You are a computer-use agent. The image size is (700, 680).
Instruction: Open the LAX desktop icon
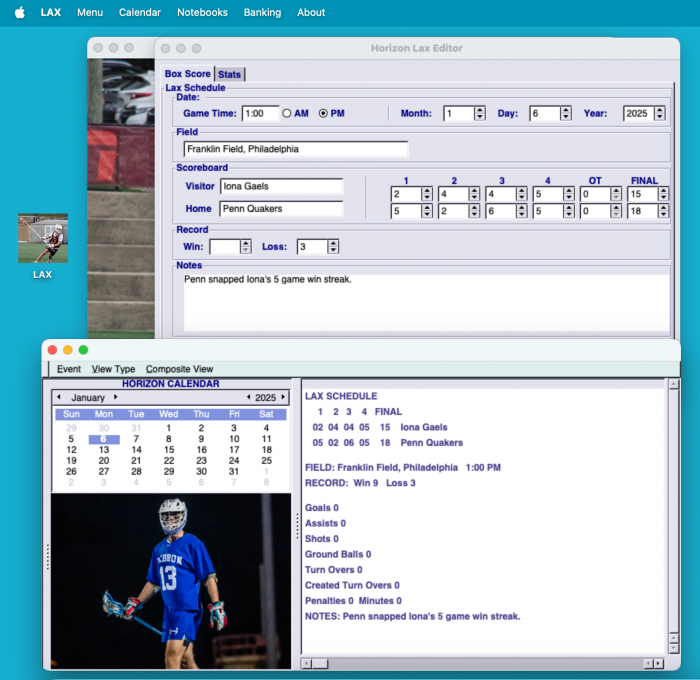coord(43,239)
